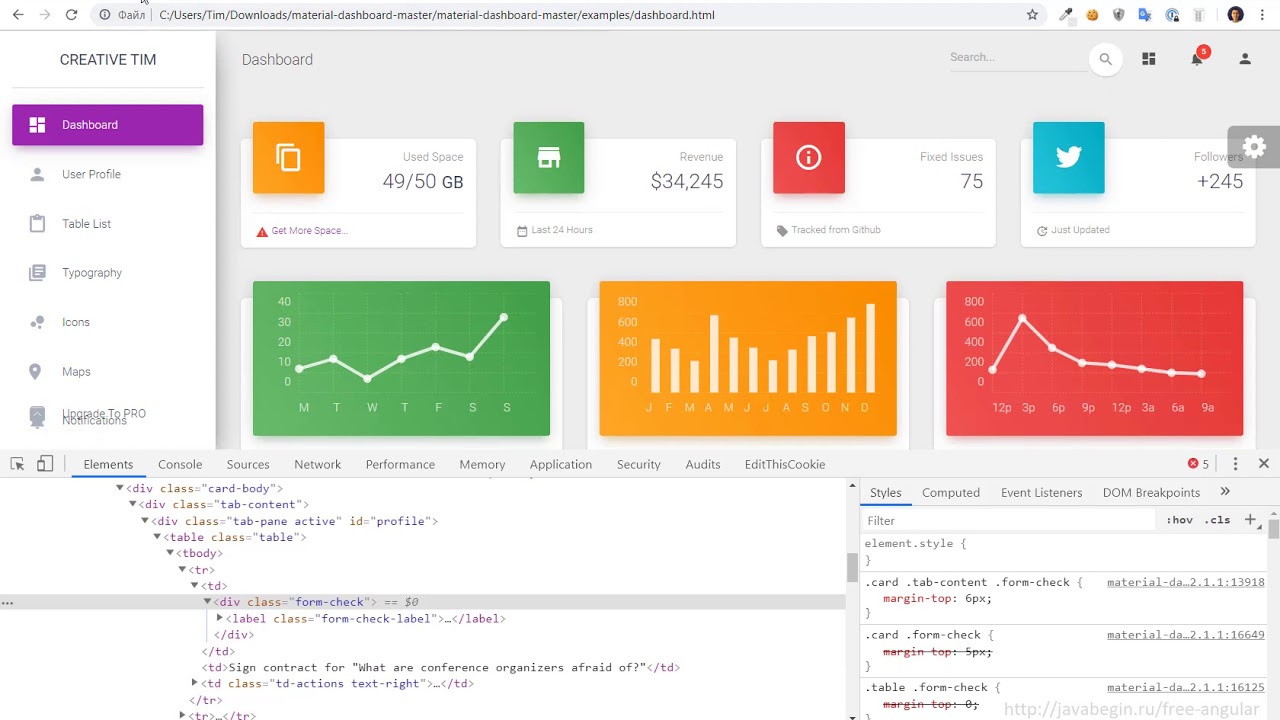Click the User Profile sidebar person icon
The width and height of the screenshot is (1280, 720).
coord(37,174)
